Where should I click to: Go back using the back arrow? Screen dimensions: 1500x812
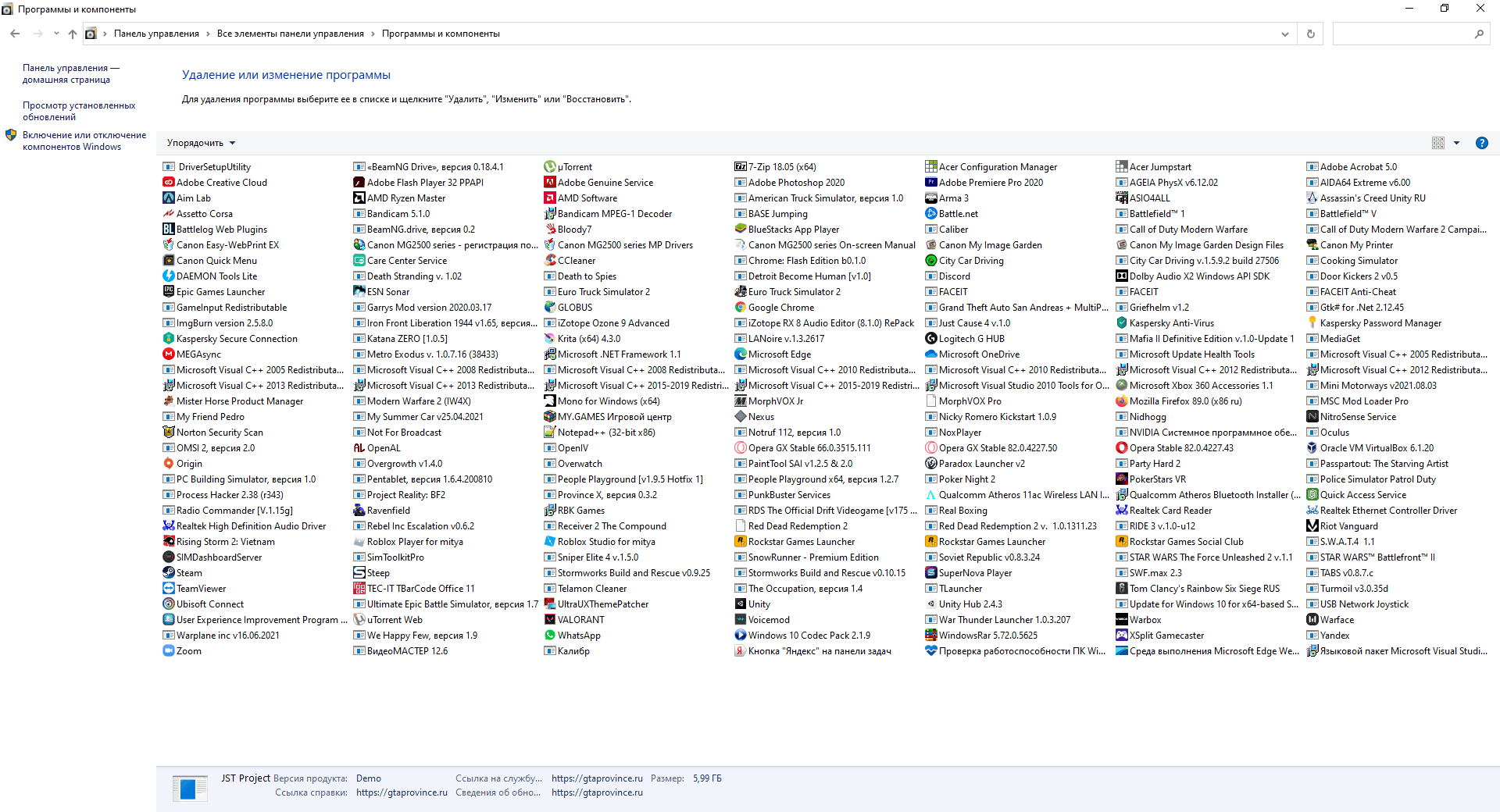15,34
